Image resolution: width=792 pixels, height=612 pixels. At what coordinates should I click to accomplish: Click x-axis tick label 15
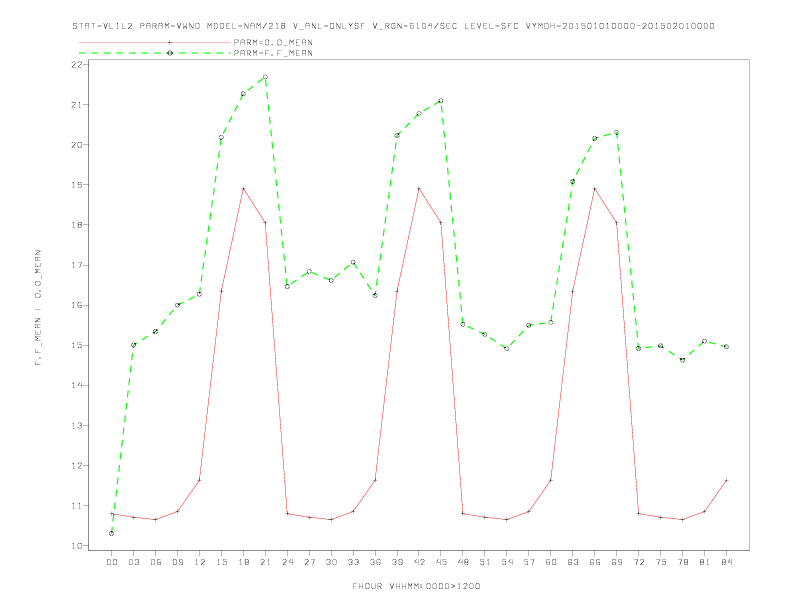click(x=221, y=562)
